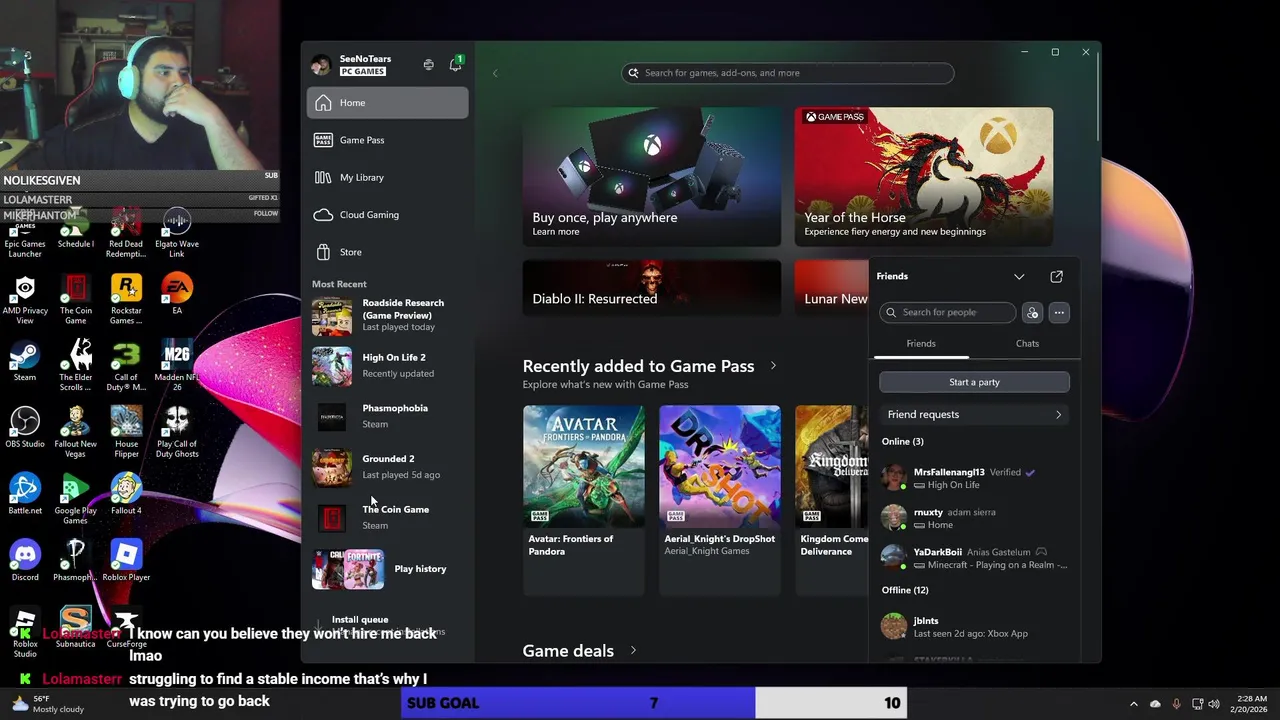Open Roblox Player desktop icon
This screenshot has width=1280, height=720.
[126, 561]
